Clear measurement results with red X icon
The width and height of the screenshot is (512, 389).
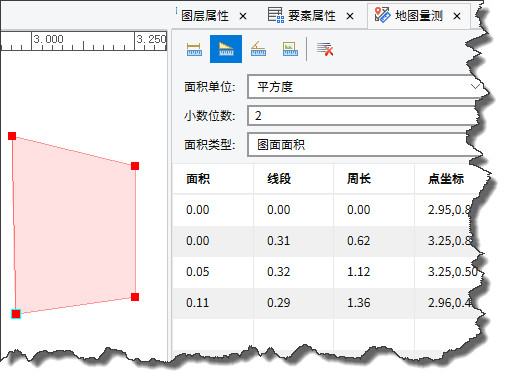325,49
